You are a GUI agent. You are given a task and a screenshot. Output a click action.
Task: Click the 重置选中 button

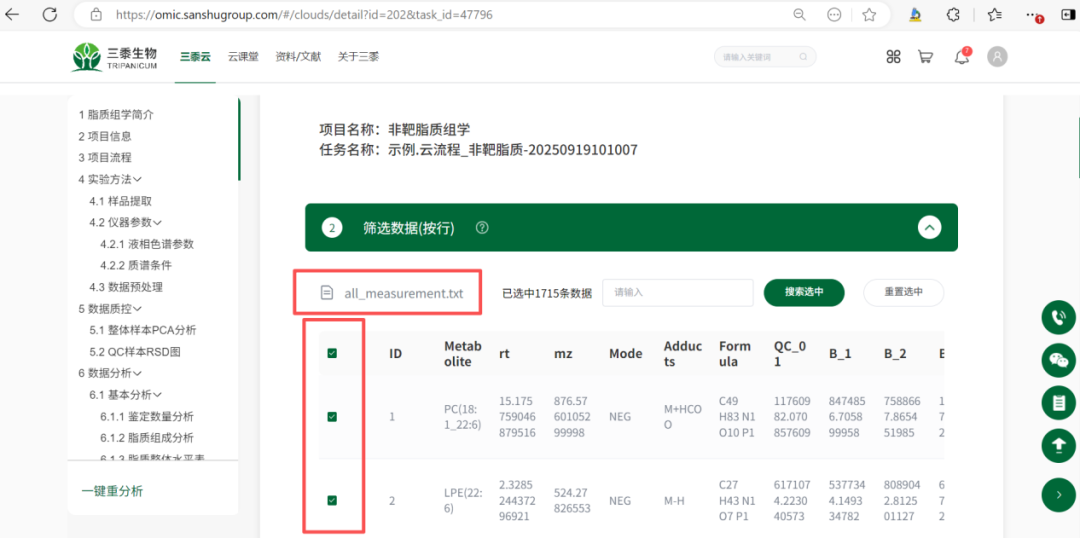pyautogui.click(x=903, y=292)
